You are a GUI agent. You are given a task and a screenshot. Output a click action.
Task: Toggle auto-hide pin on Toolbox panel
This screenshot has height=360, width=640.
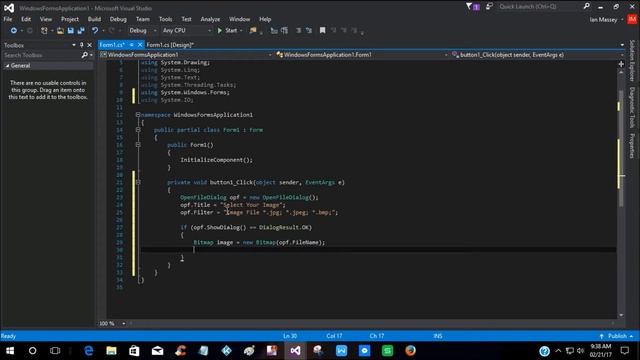(81, 45)
